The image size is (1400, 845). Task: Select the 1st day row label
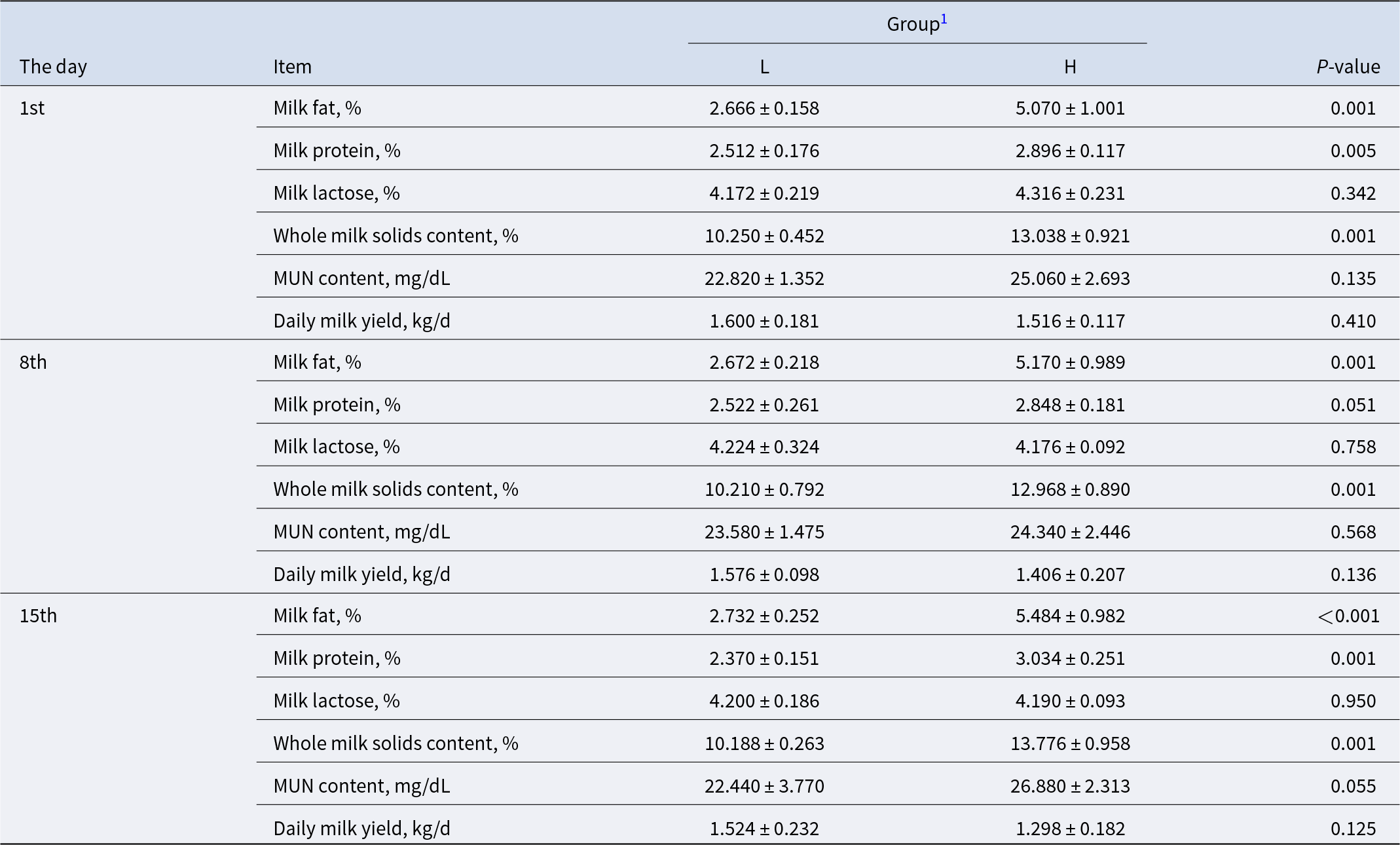pos(32,107)
